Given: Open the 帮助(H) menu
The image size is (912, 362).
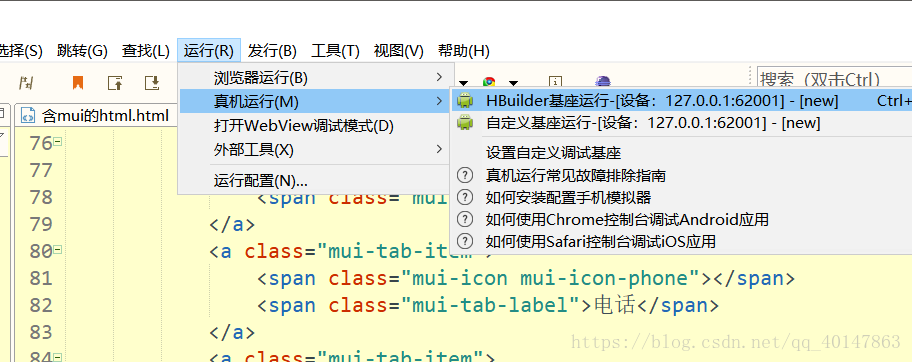Looking at the screenshot, I should pyautogui.click(x=464, y=51).
